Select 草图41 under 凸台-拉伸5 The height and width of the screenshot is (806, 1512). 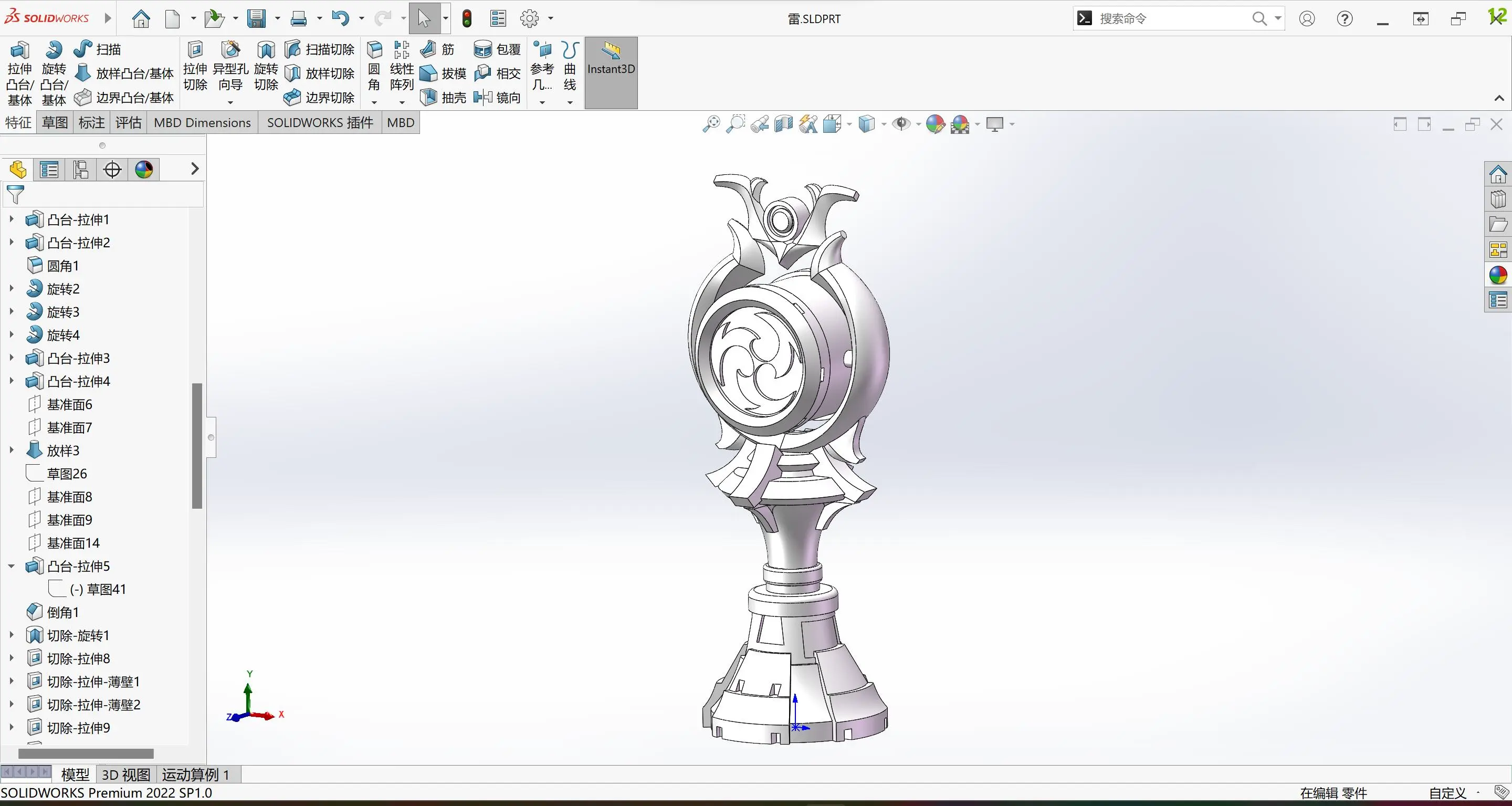[x=98, y=589]
